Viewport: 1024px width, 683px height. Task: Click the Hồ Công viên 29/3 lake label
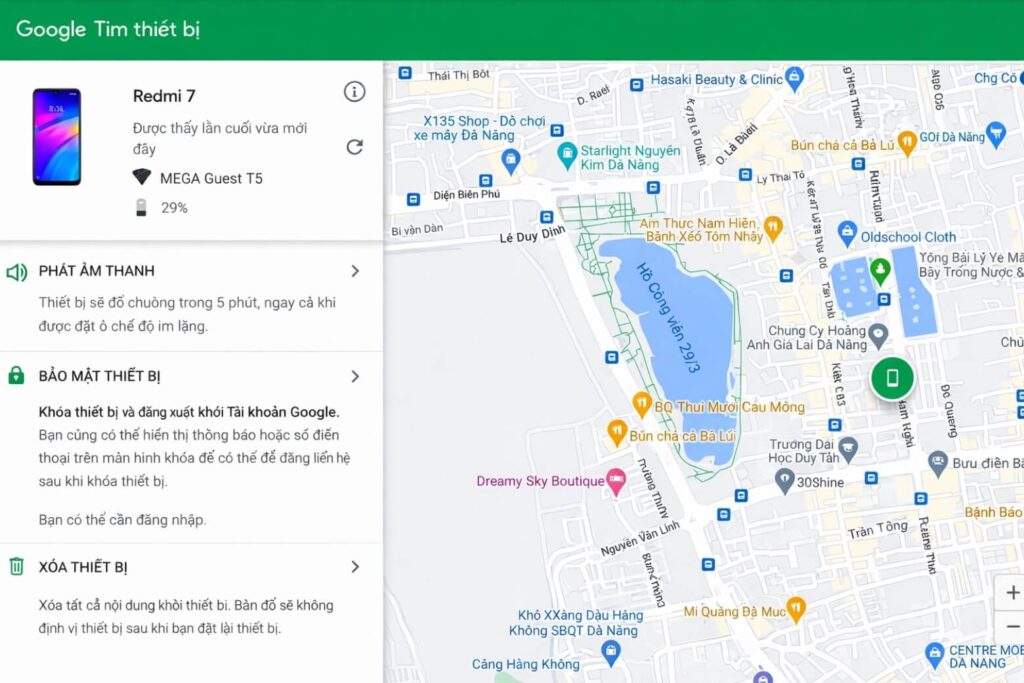point(668,318)
